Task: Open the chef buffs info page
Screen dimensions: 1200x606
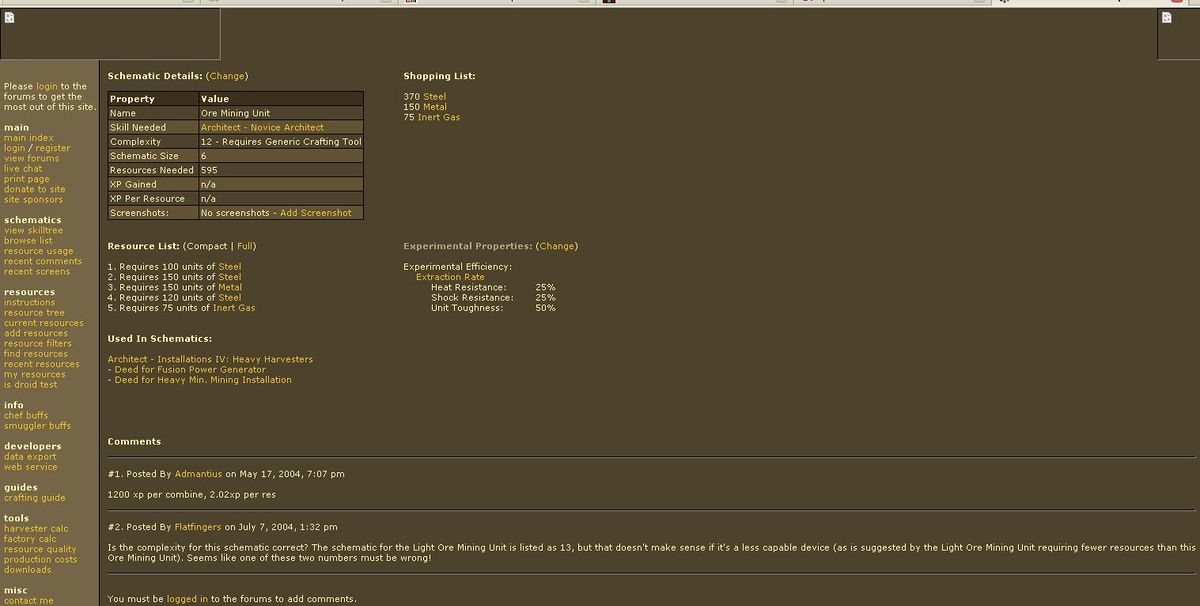Action: (26, 416)
